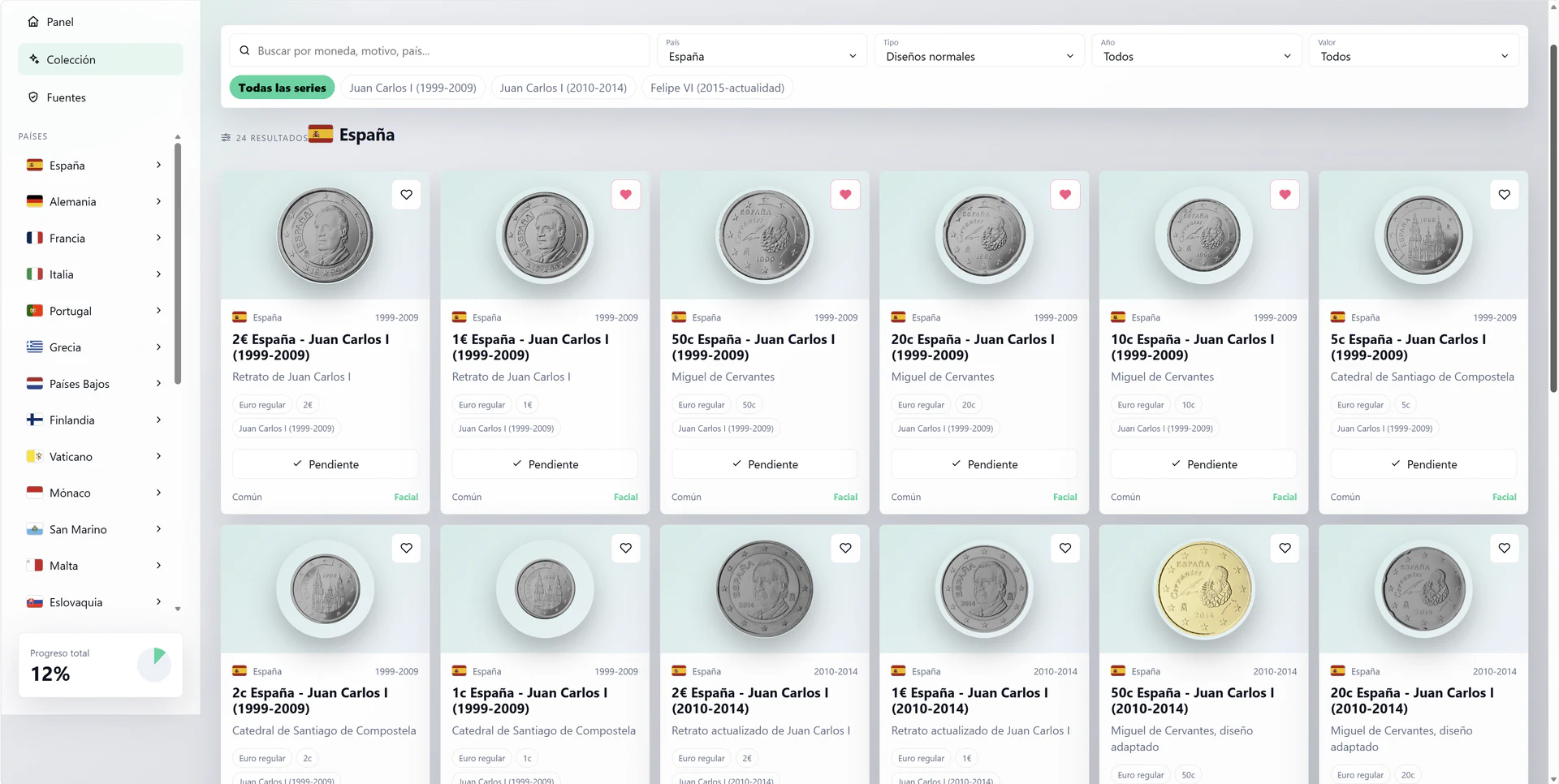1559x784 pixels.
Task: Click the Malta flag icon
Action: 35,566
